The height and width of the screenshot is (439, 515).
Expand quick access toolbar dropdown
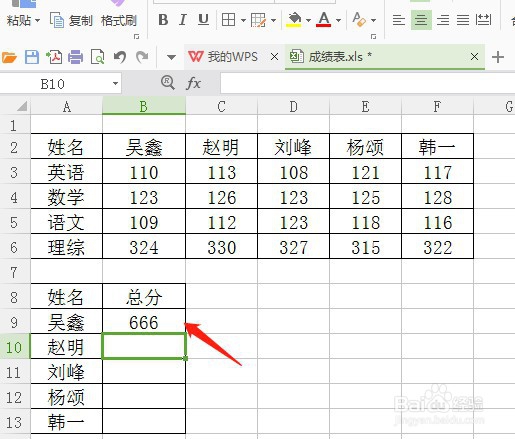(171, 57)
